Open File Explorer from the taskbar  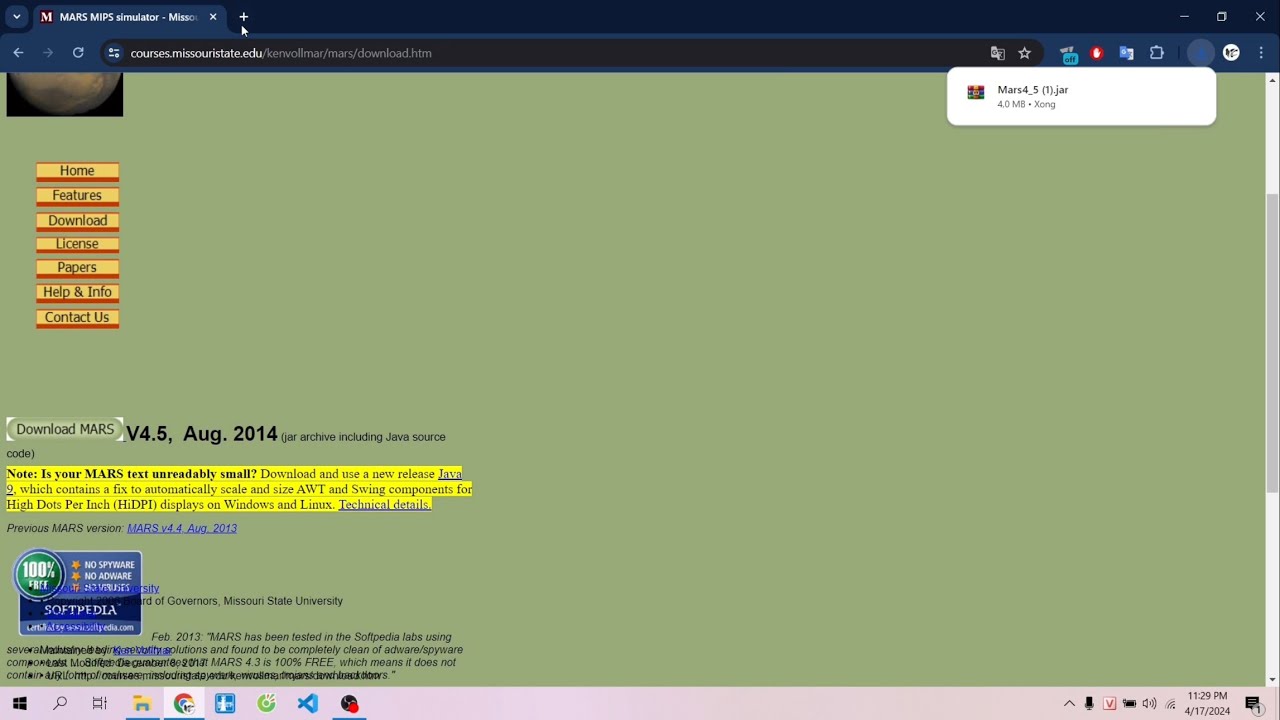click(142, 704)
